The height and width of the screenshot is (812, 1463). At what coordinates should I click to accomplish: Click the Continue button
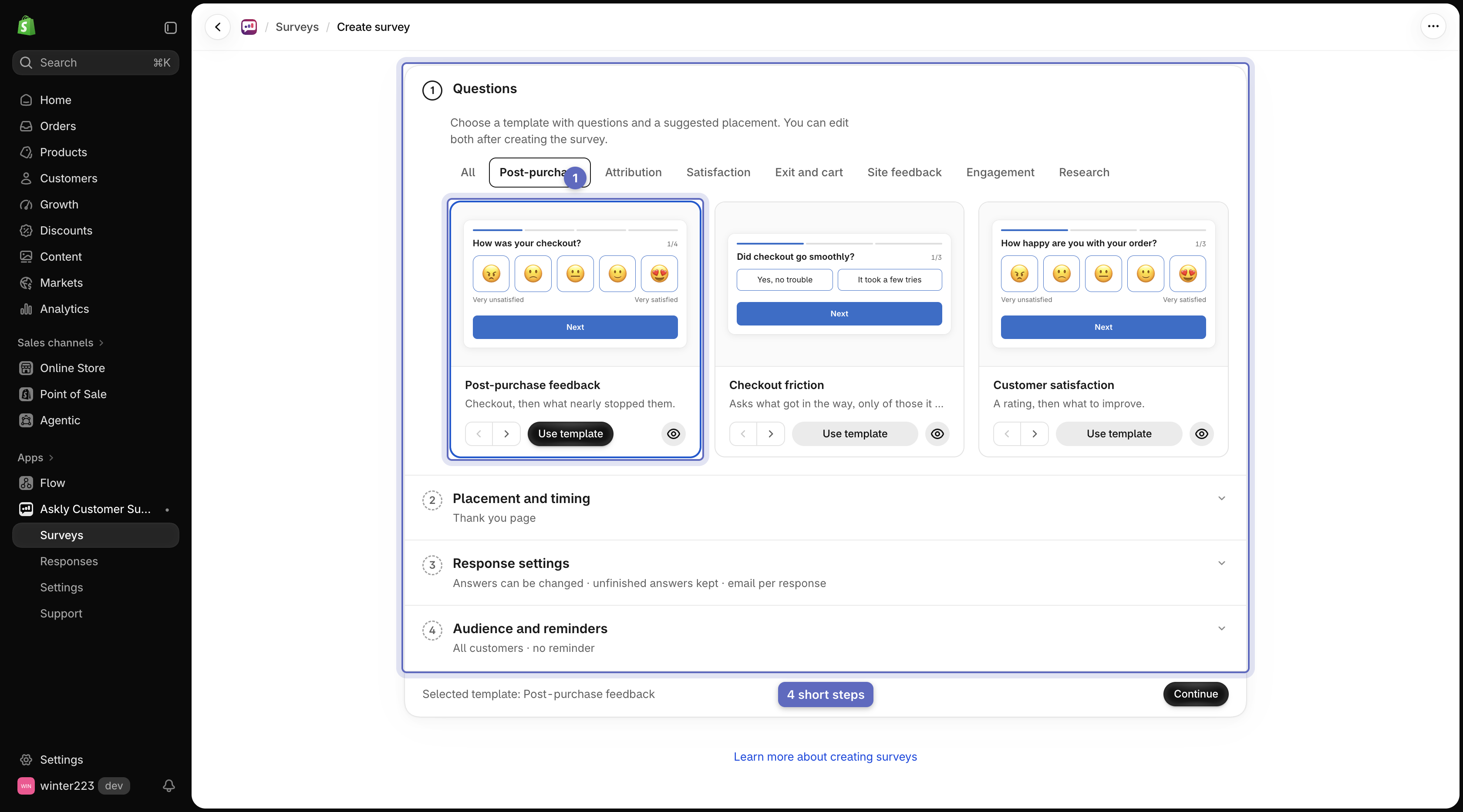(1196, 694)
